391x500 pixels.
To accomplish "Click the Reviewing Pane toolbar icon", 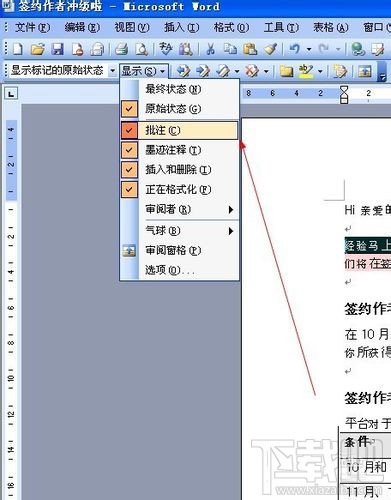I will pyautogui.click(x=364, y=71).
